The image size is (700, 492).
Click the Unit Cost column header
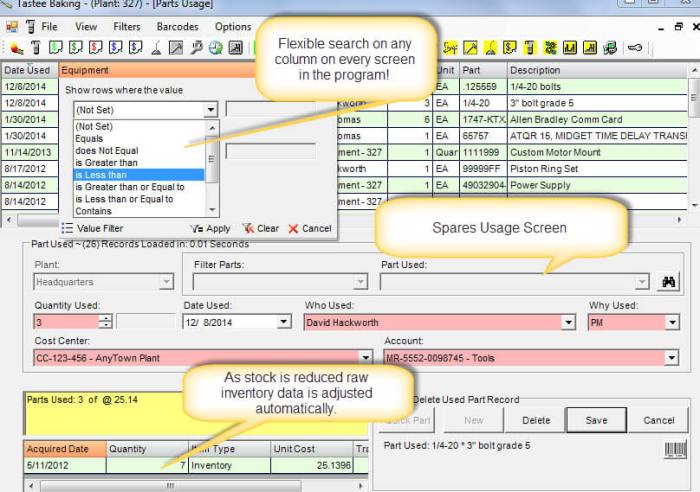(311, 449)
